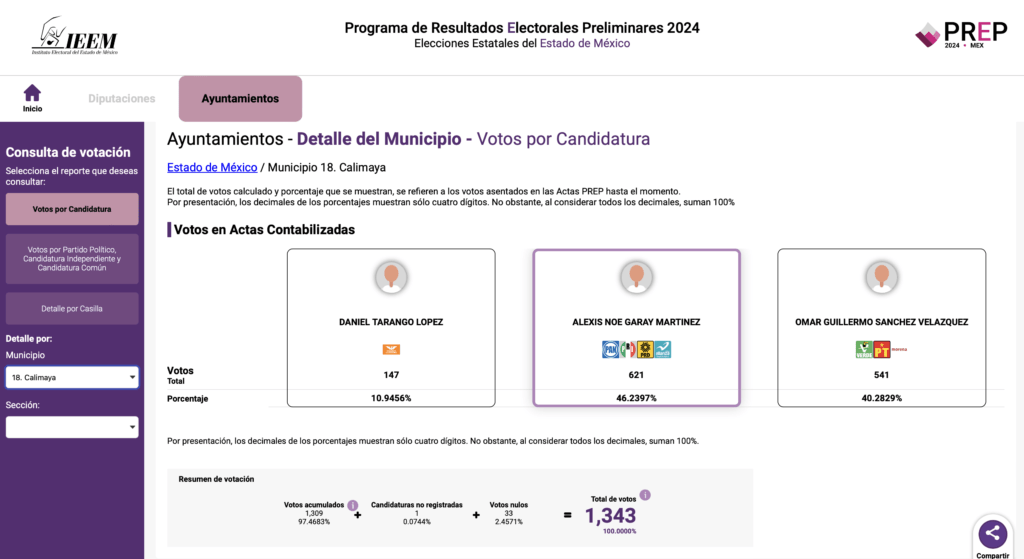
Task: Switch to the Ayuntamientos tab
Action: (240, 99)
